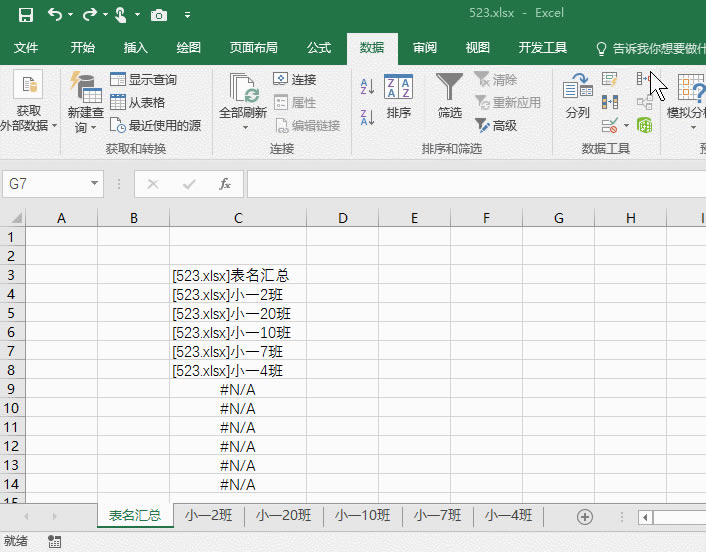
Task: Click the Remove Duplicates icon
Action: click(610, 102)
